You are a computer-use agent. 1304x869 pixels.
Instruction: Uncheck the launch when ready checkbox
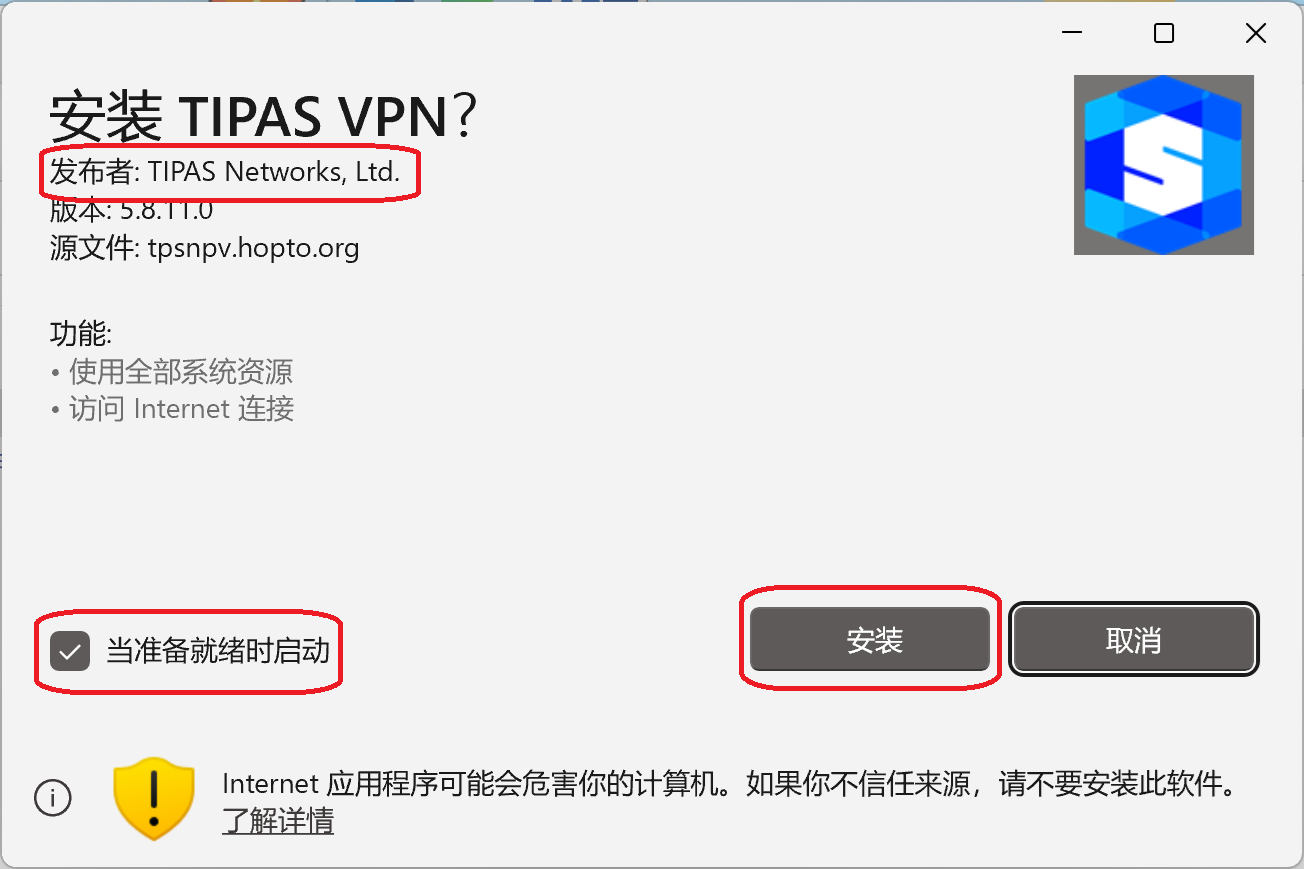(x=70, y=652)
